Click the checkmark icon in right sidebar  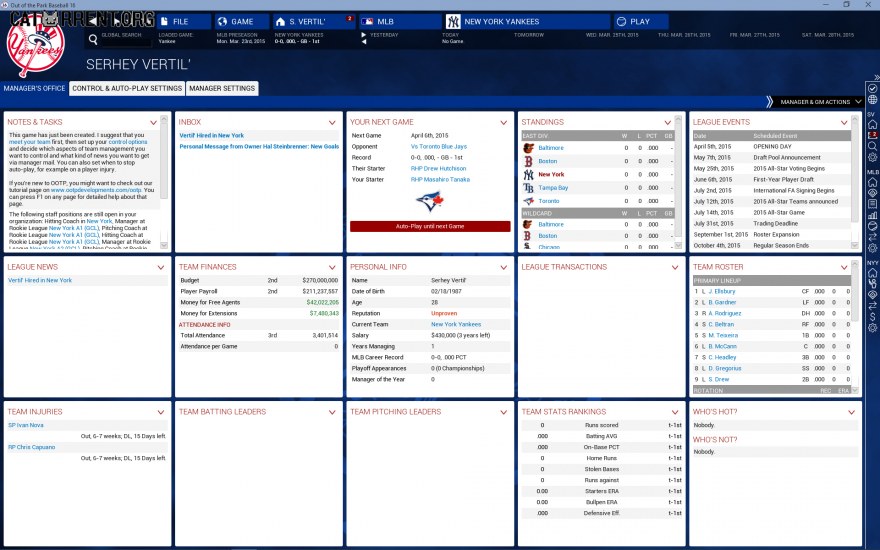[872, 89]
